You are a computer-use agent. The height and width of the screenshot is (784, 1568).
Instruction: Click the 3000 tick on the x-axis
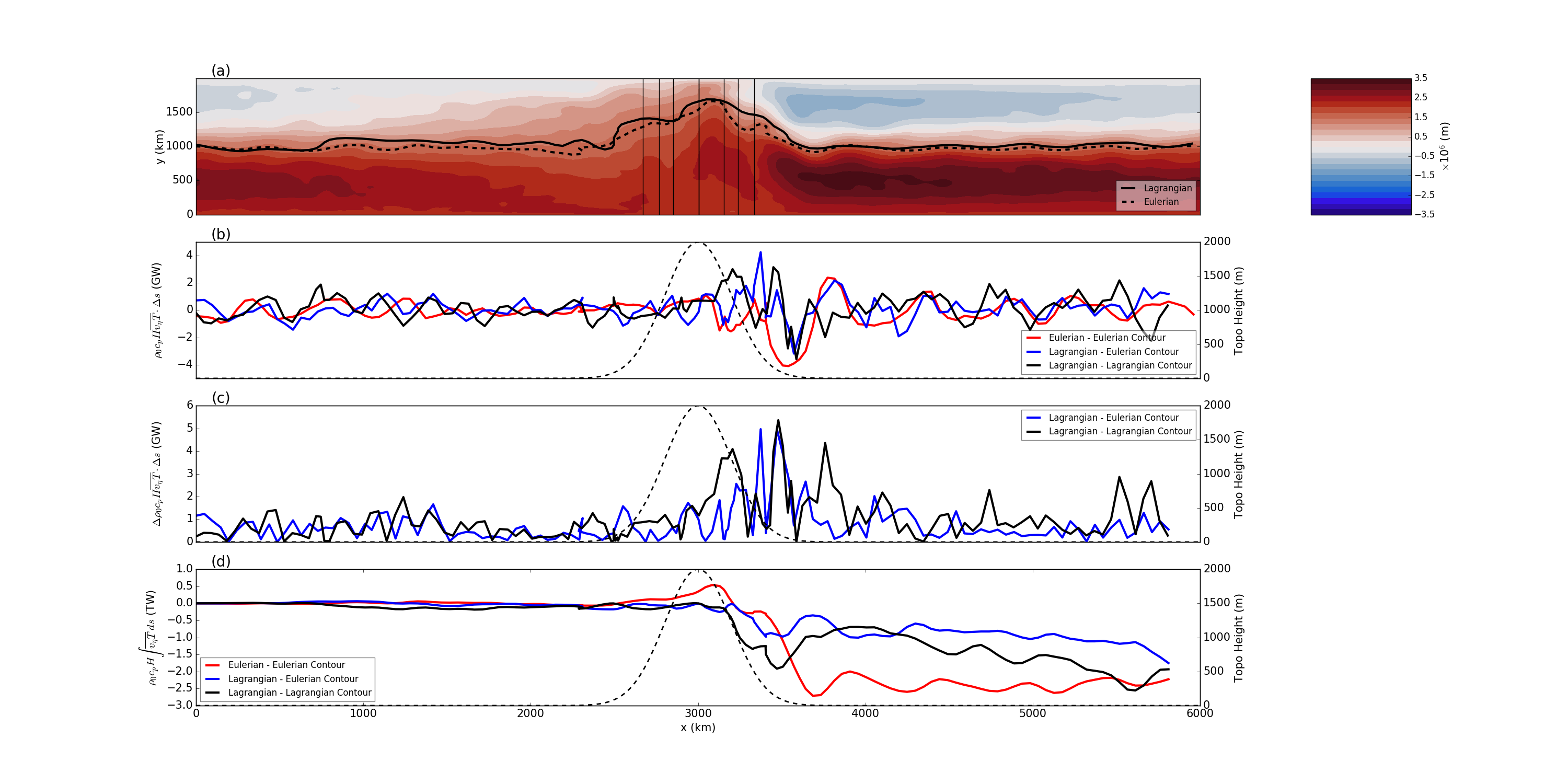coord(698,713)
